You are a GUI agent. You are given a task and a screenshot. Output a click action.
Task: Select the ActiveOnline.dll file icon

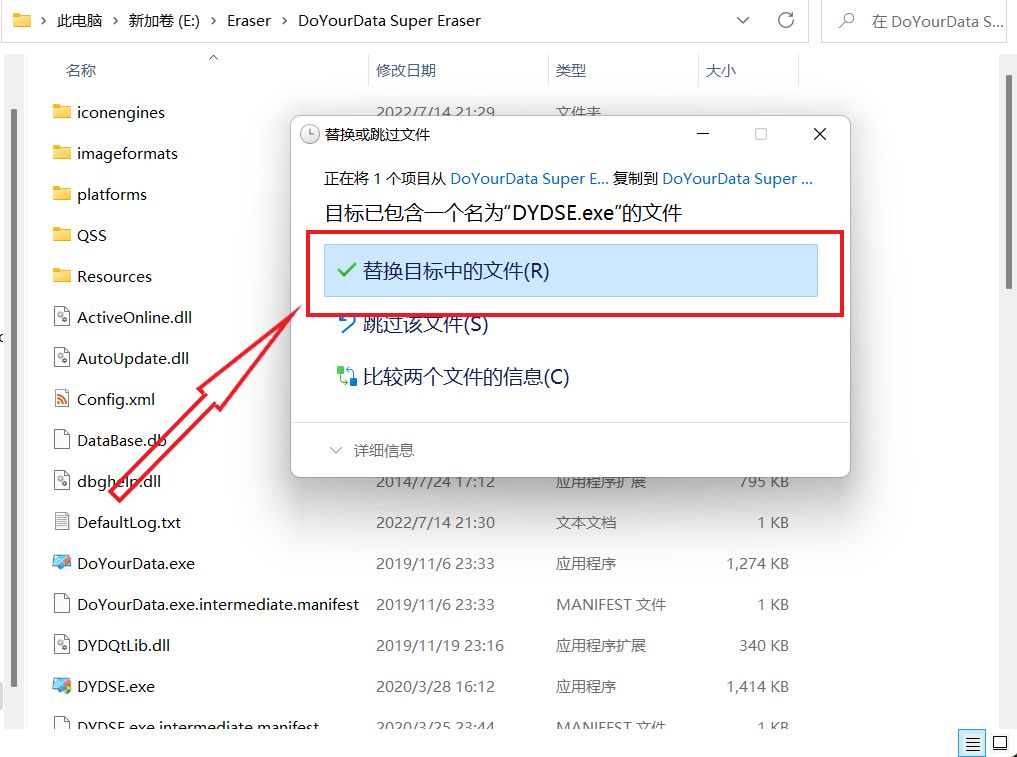pyautogui.click(x=62, y=317)
